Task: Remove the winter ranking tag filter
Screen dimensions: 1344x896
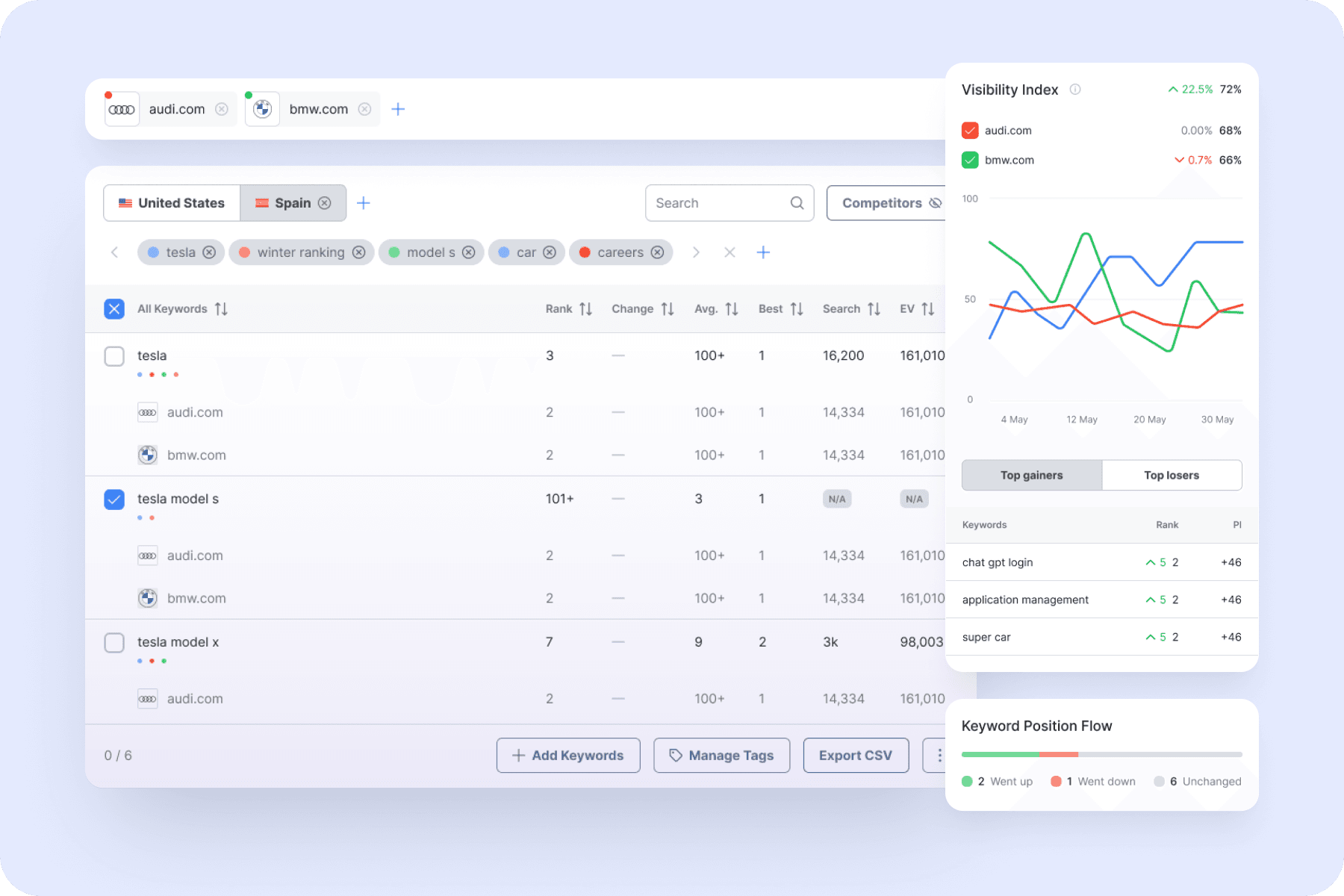Action: click(x=359, y=252)
